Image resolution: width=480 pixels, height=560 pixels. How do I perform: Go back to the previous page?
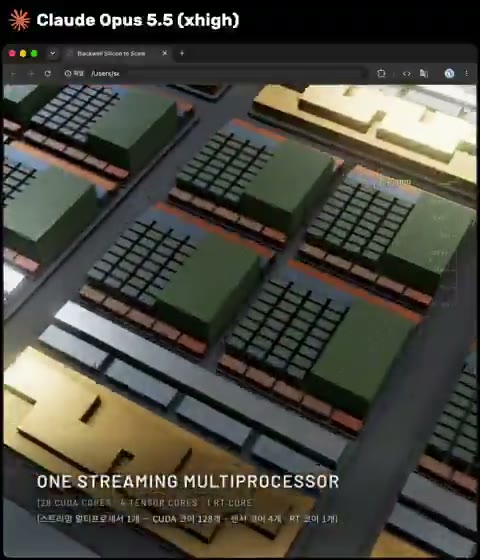14,74
